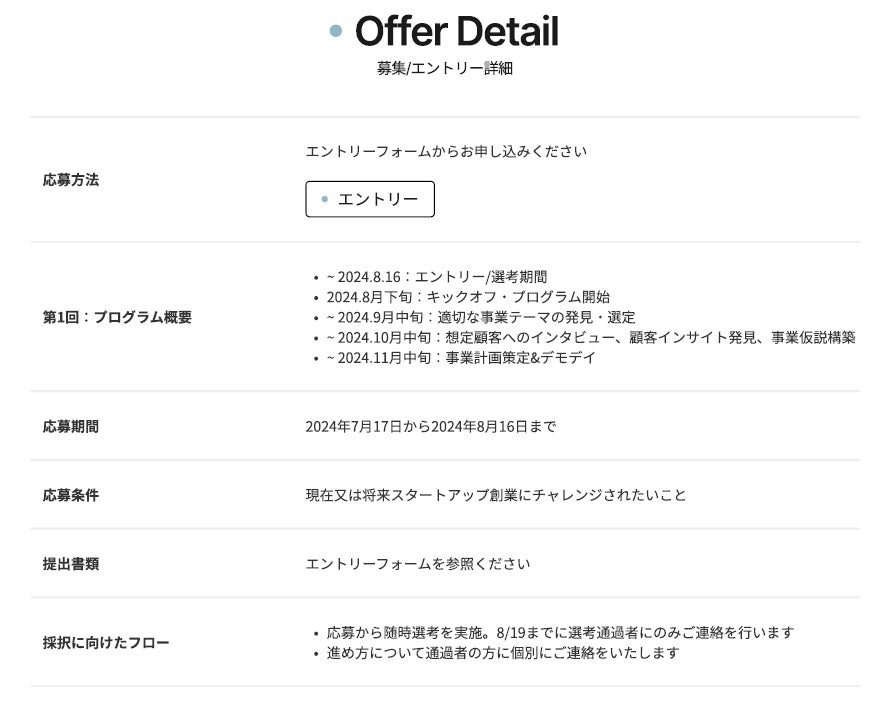
Task: Click the 採択に向けたフロー row label
Action: [x=106, y=643]
